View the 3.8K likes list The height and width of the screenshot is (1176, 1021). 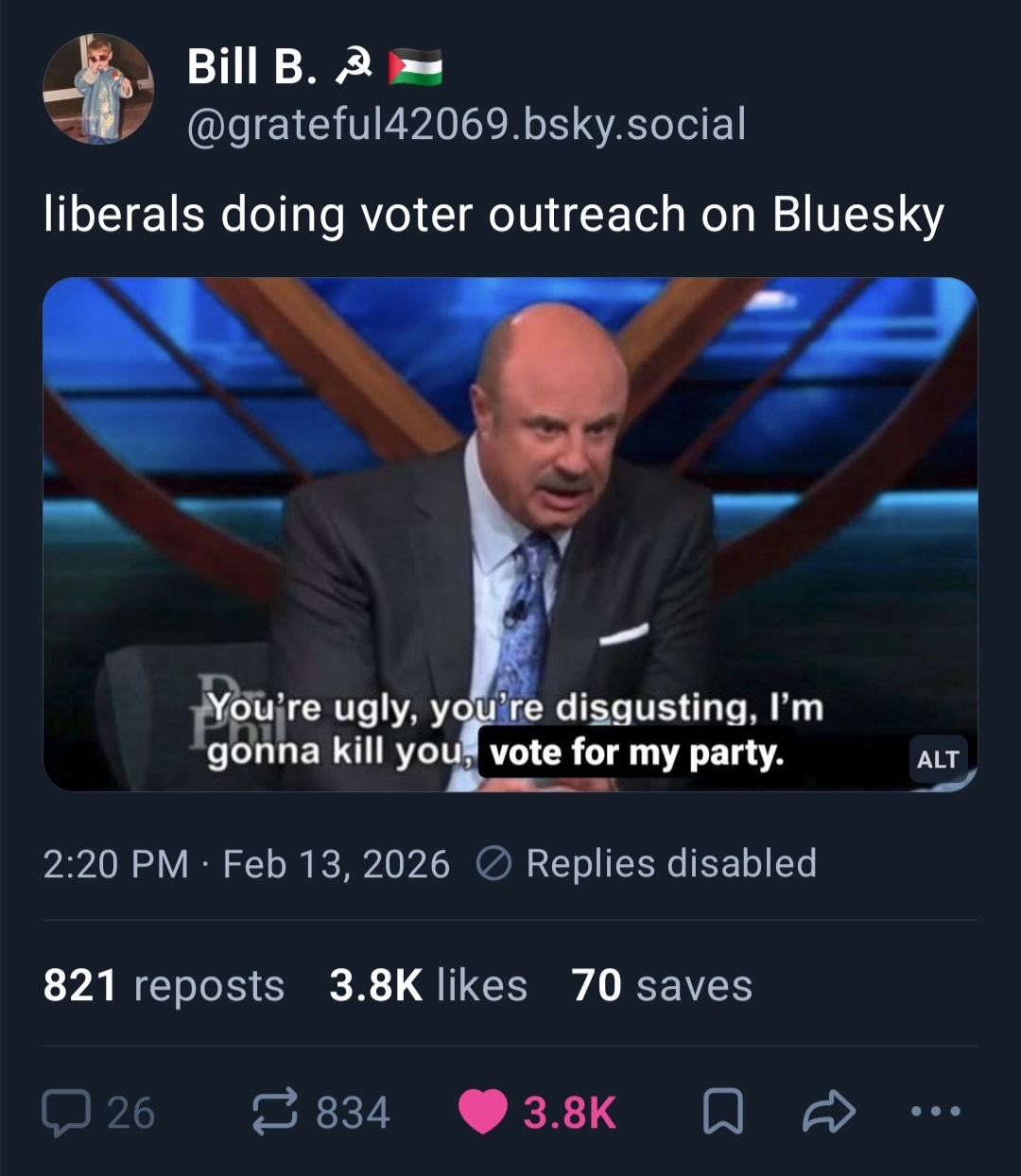(x=427, y=985)
